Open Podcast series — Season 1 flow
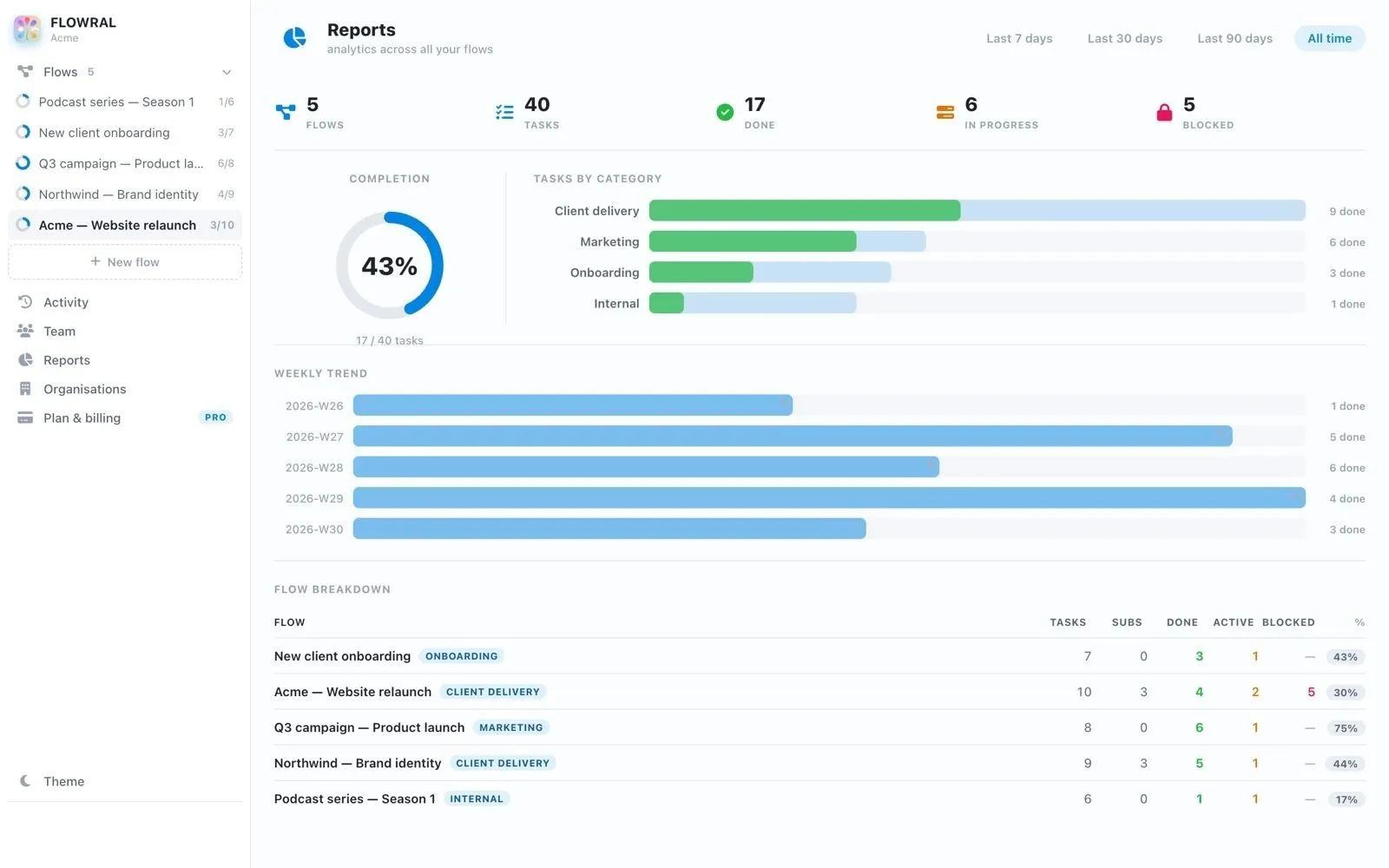 [125, 102]
